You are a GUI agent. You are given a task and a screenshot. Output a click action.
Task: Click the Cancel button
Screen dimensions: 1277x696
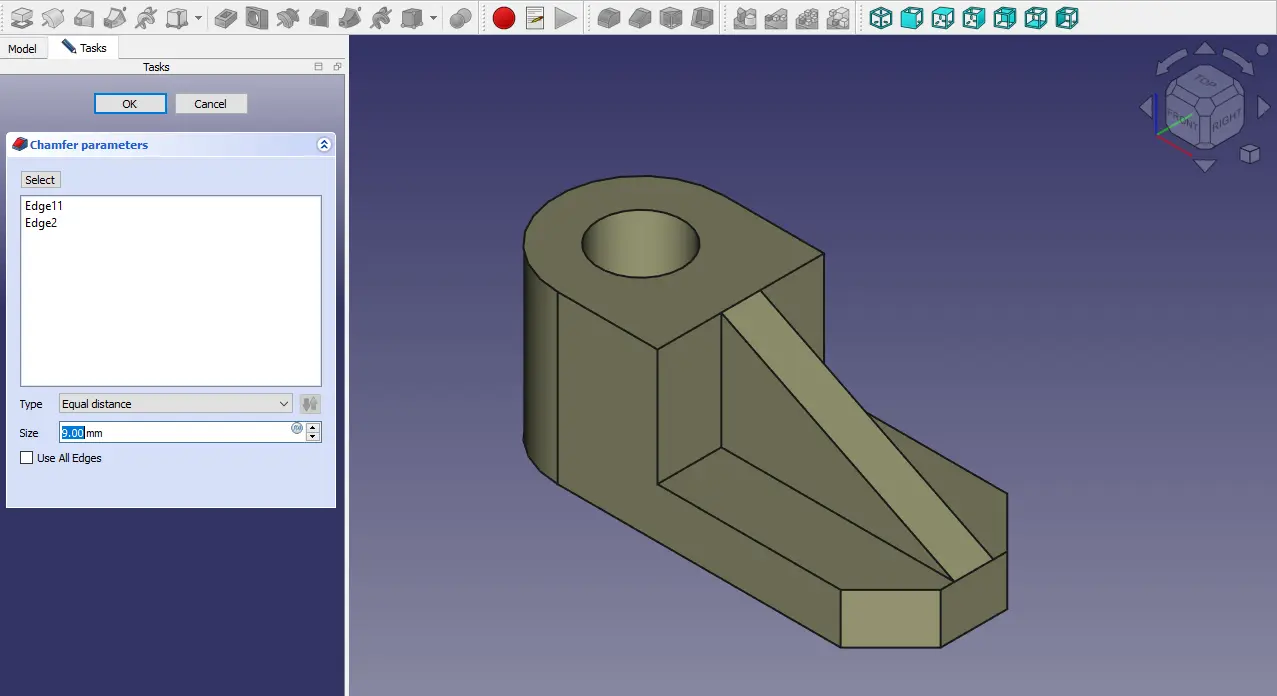click(210, 104)
